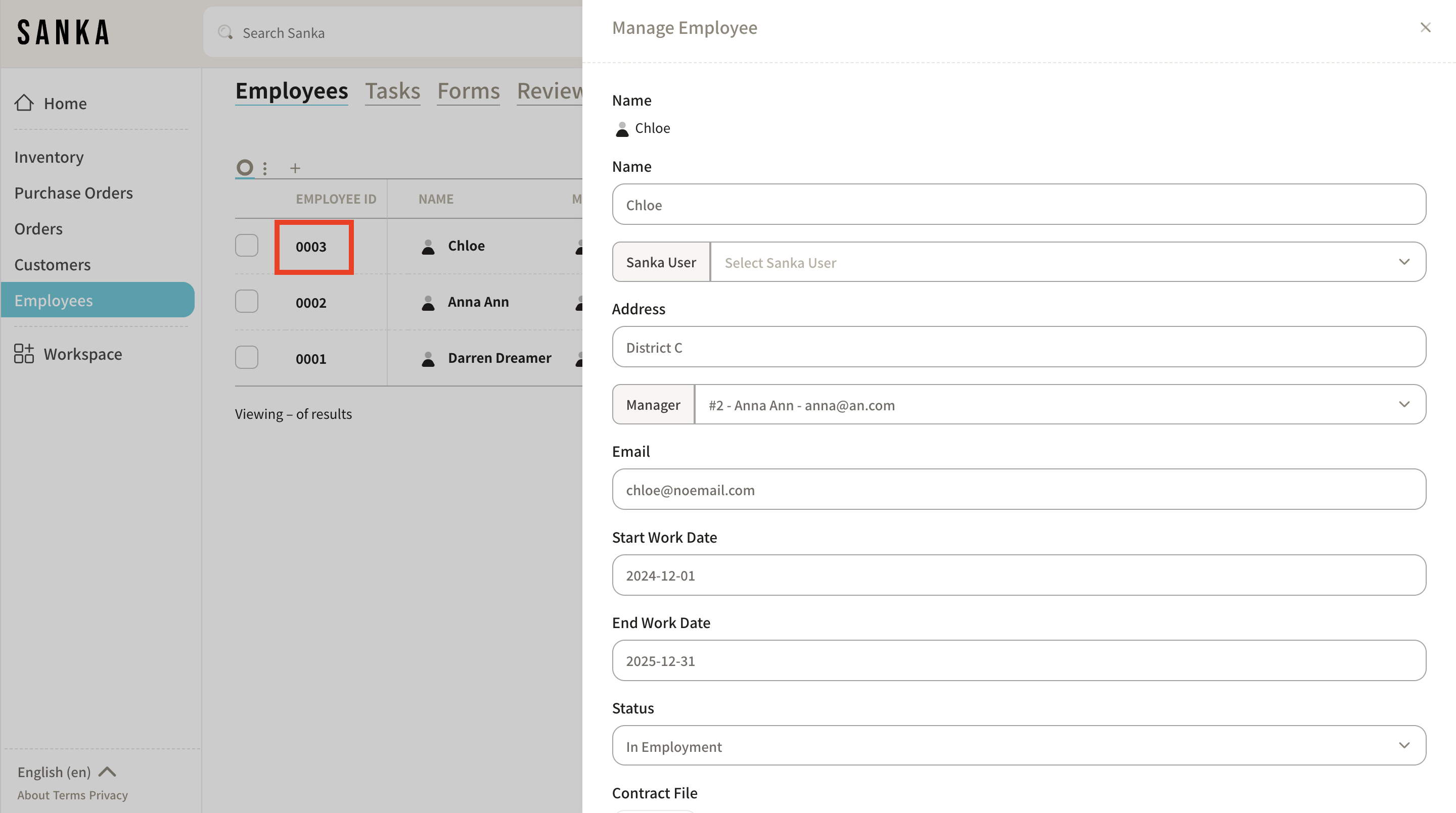The height and width of the screenshot is (813, 1456).
Task: Click the avatar icon beside Chloe in panel
Action: pos(622,129)
